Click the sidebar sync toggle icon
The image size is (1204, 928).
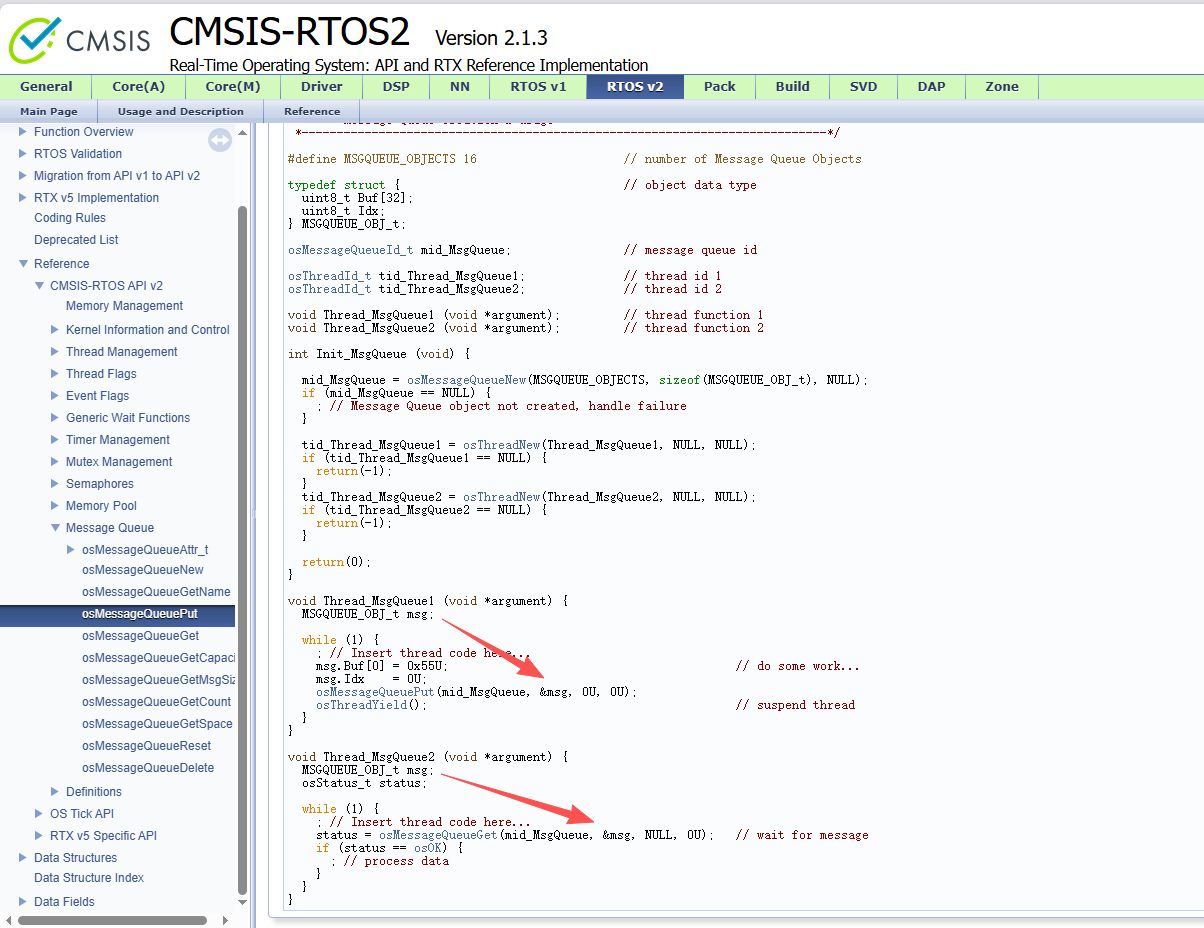220,140
